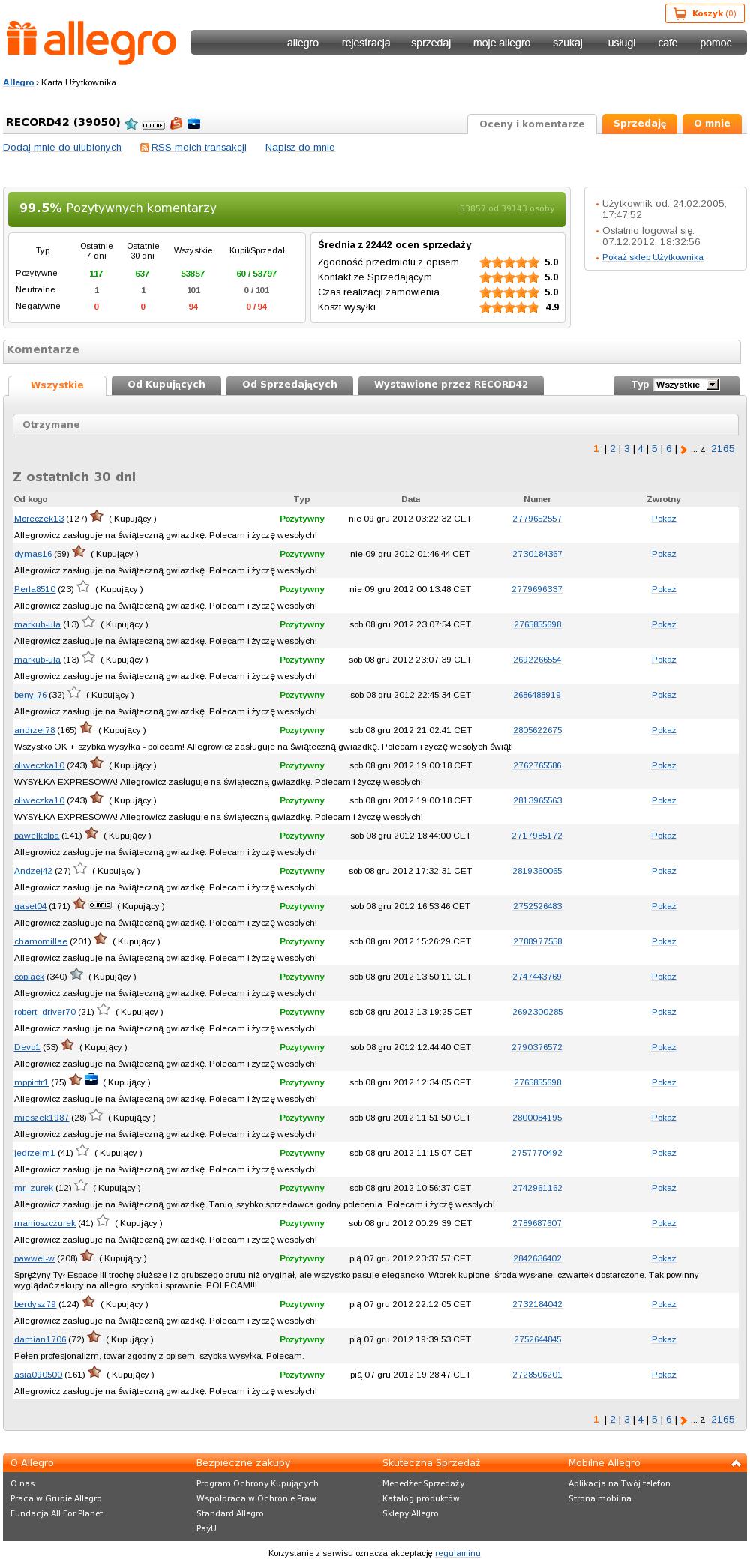Click the Allegro breadcrumb link
The height and width of the screenshot is (1568, 750).
19,82
